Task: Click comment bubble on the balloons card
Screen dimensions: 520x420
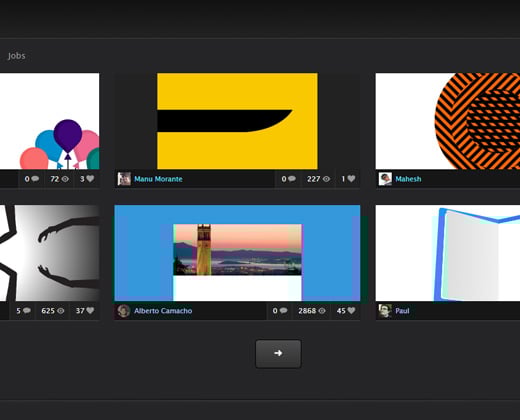Action: point(35,179)
